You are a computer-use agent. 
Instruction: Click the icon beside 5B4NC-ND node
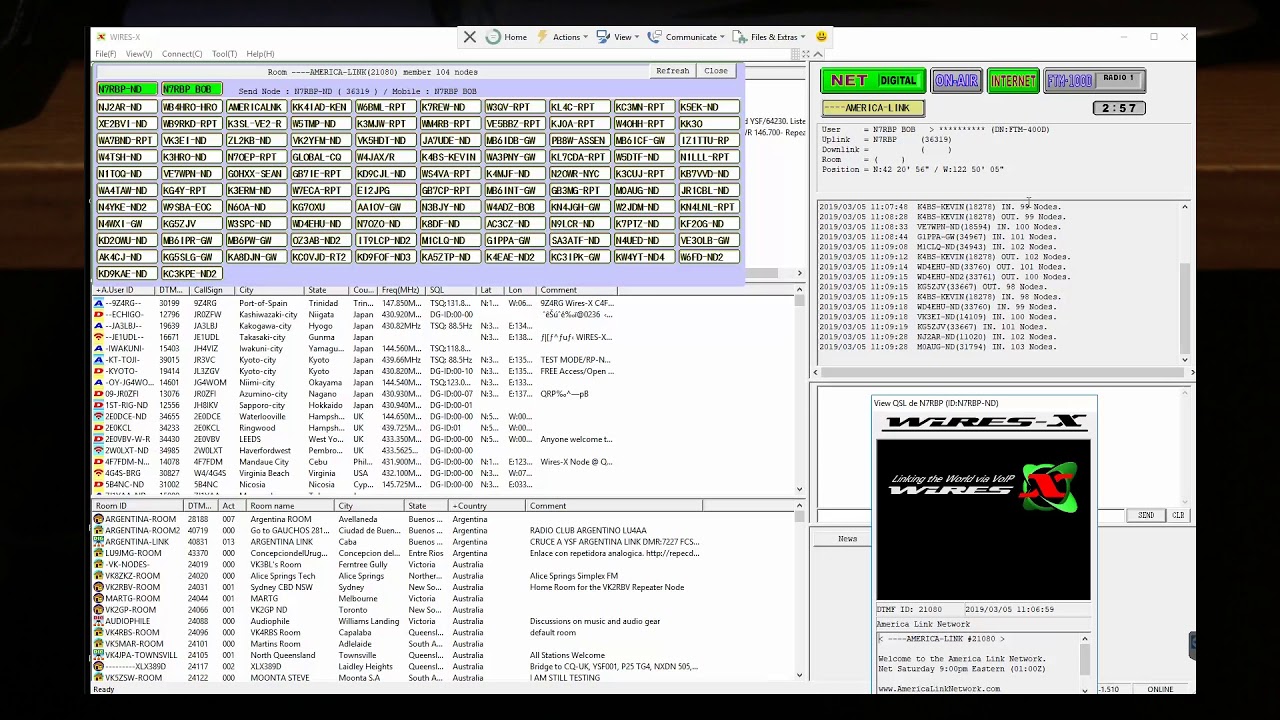point(98,485)
